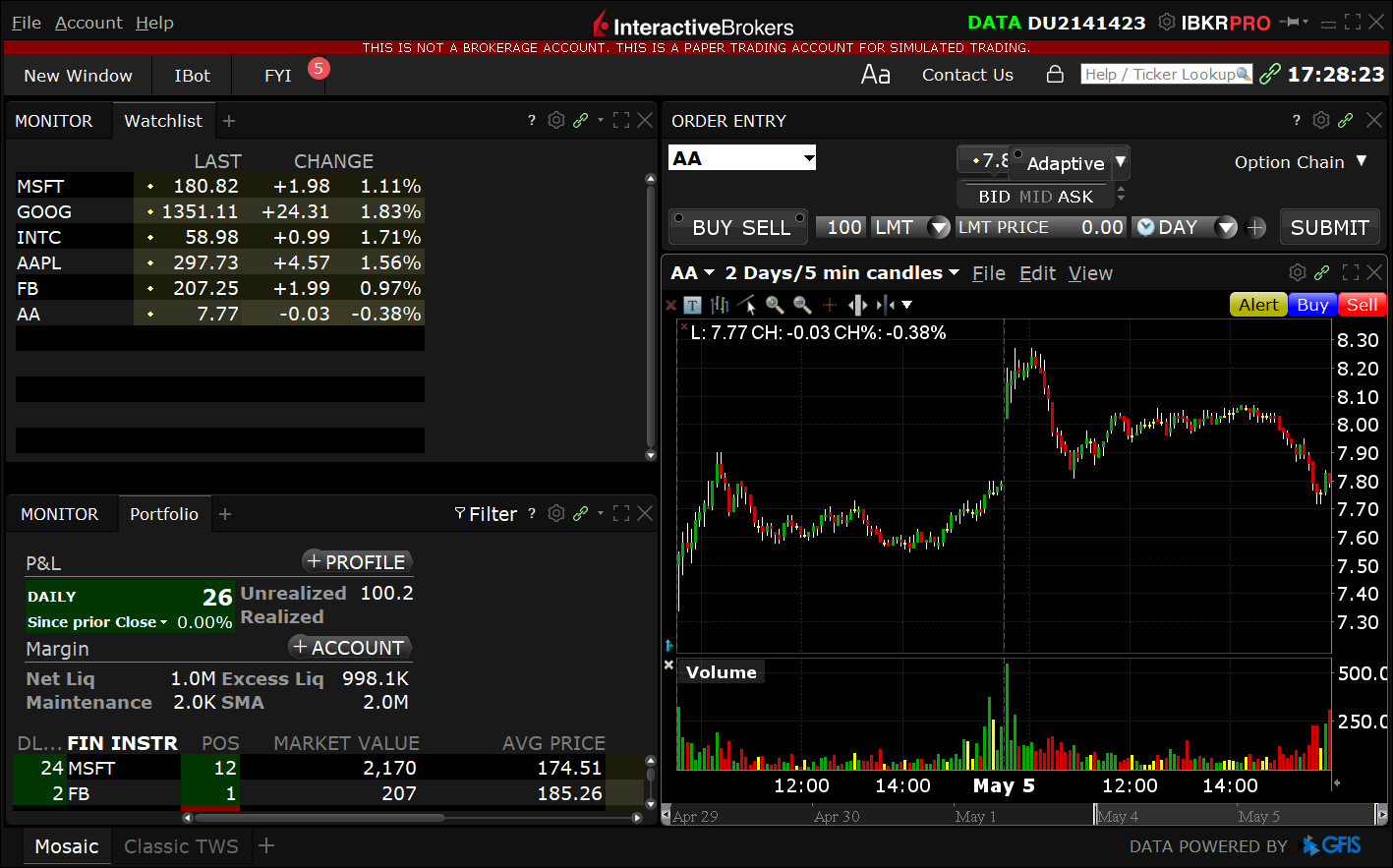Open chart toolbar overflow arrow
Screen dimensions: 1393x868
pyautogui.click(x=906, y=305)
